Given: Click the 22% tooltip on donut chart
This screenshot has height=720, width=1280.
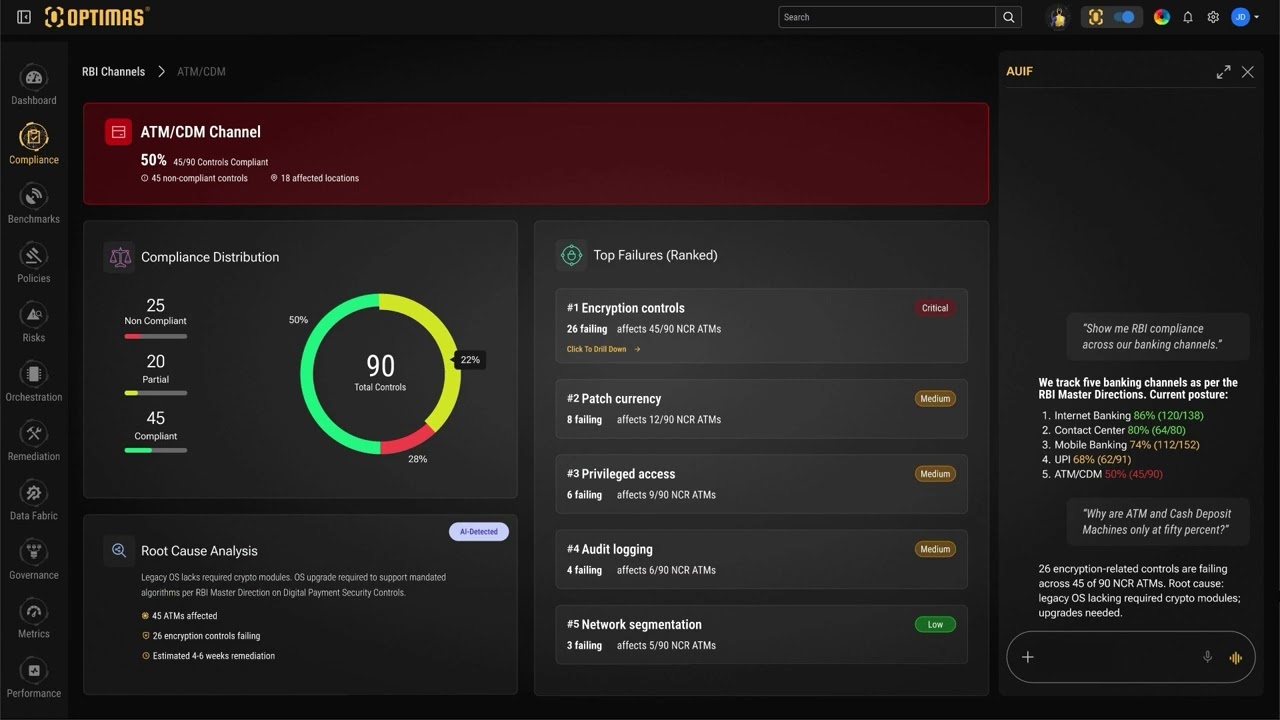Looking at the screenshot, I should pyautogui.click(x=470, y=359).
